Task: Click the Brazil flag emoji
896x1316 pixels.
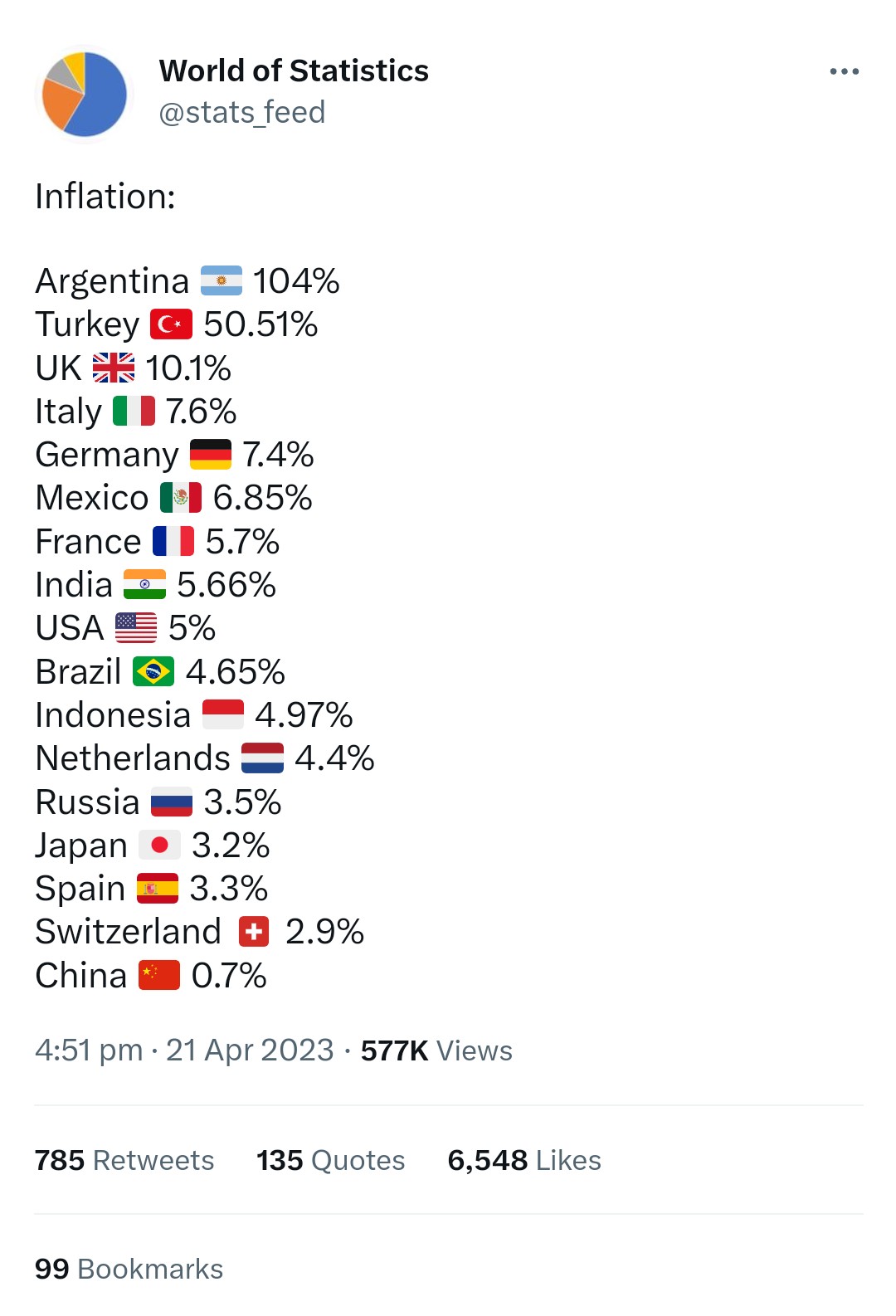Action: click(x=153, y=671)
